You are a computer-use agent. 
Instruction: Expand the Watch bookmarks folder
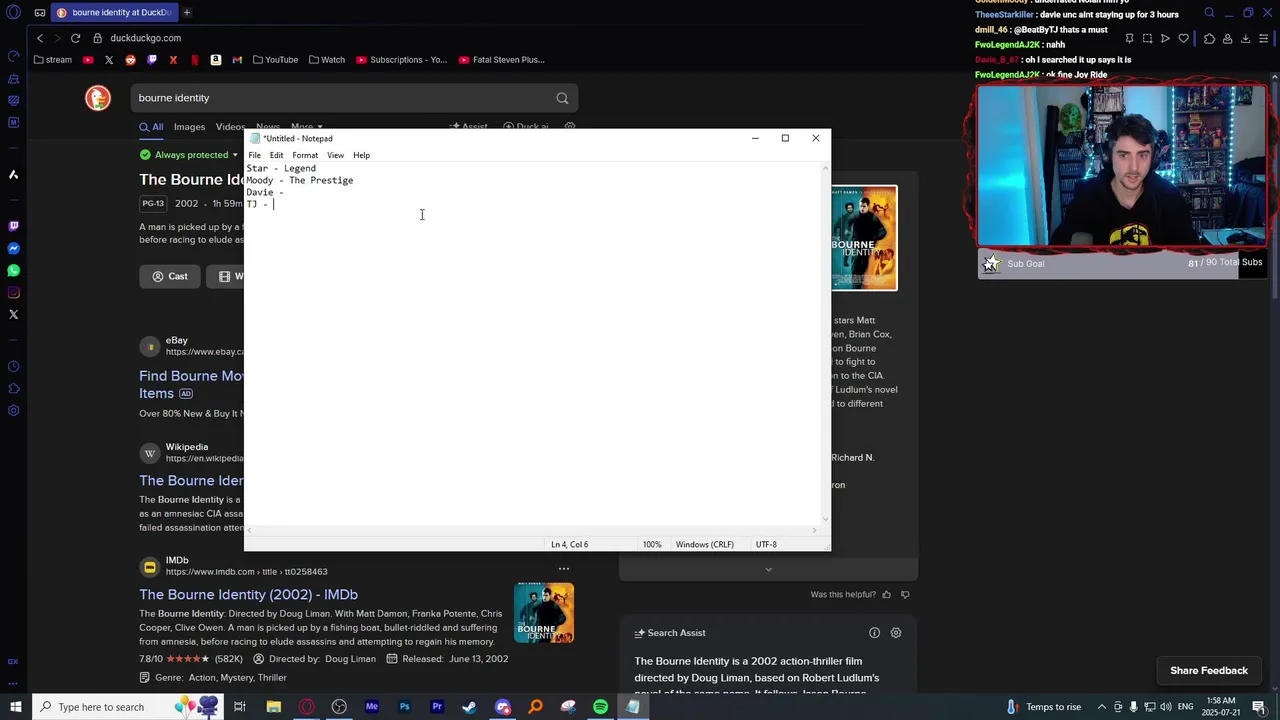point(326,60)
